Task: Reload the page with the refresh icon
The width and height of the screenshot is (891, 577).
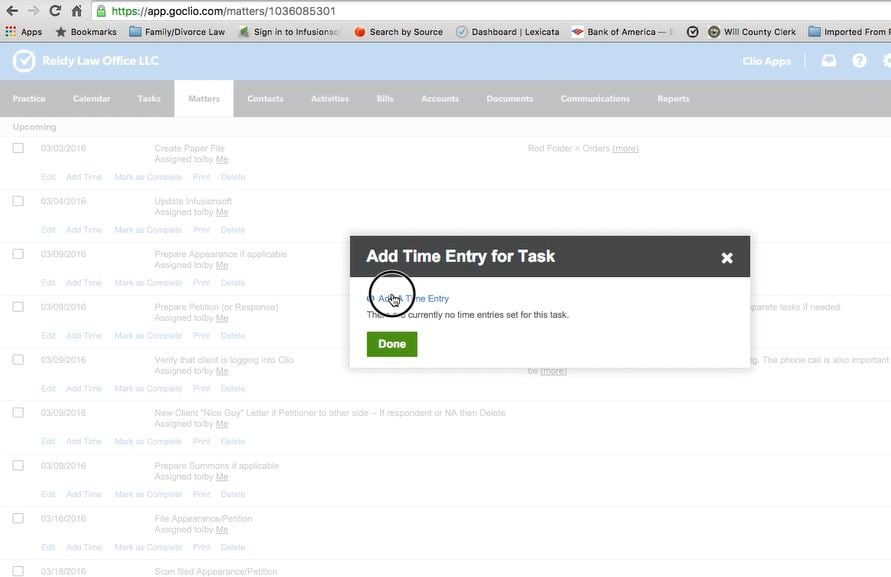Action: pyautogui.click(x=54, y=11)
